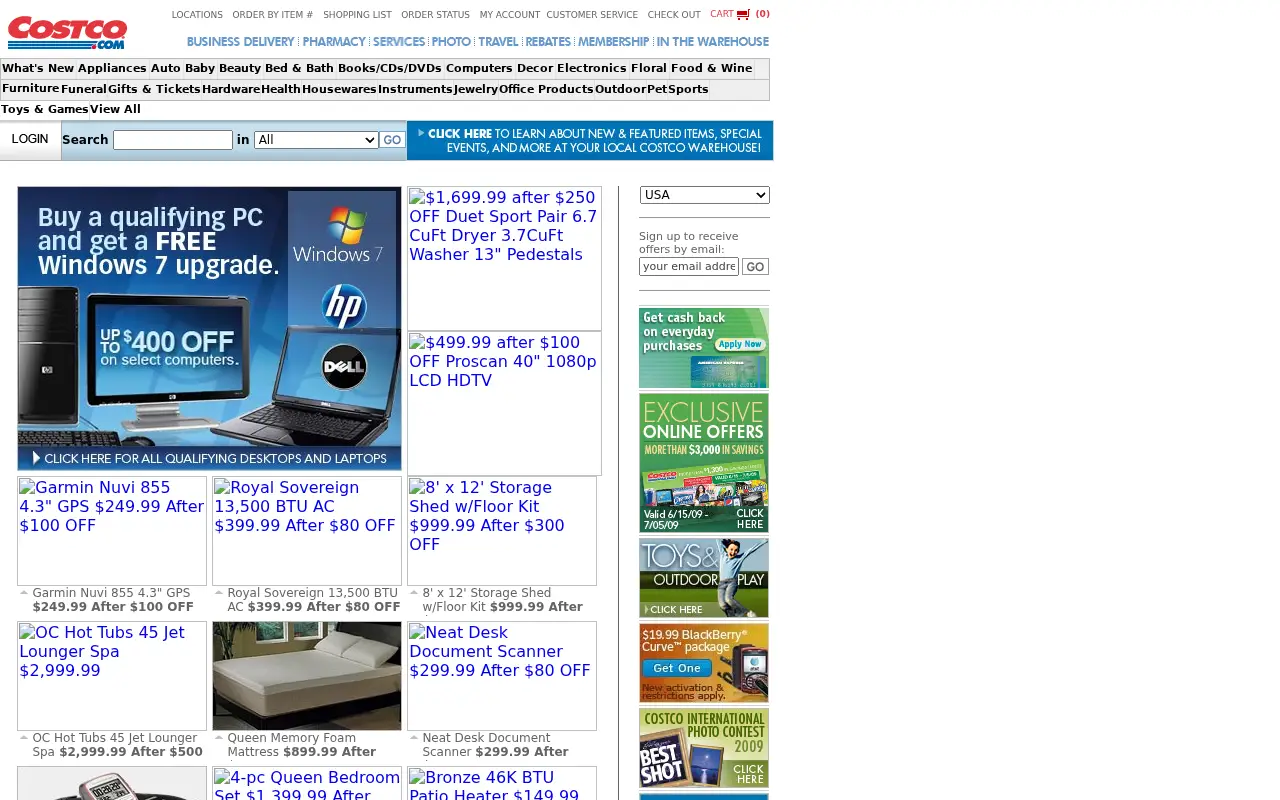This screenshot has width=1280, height=800.
Task: Open the search category 'All' dropdown
Action: [316, 140]
